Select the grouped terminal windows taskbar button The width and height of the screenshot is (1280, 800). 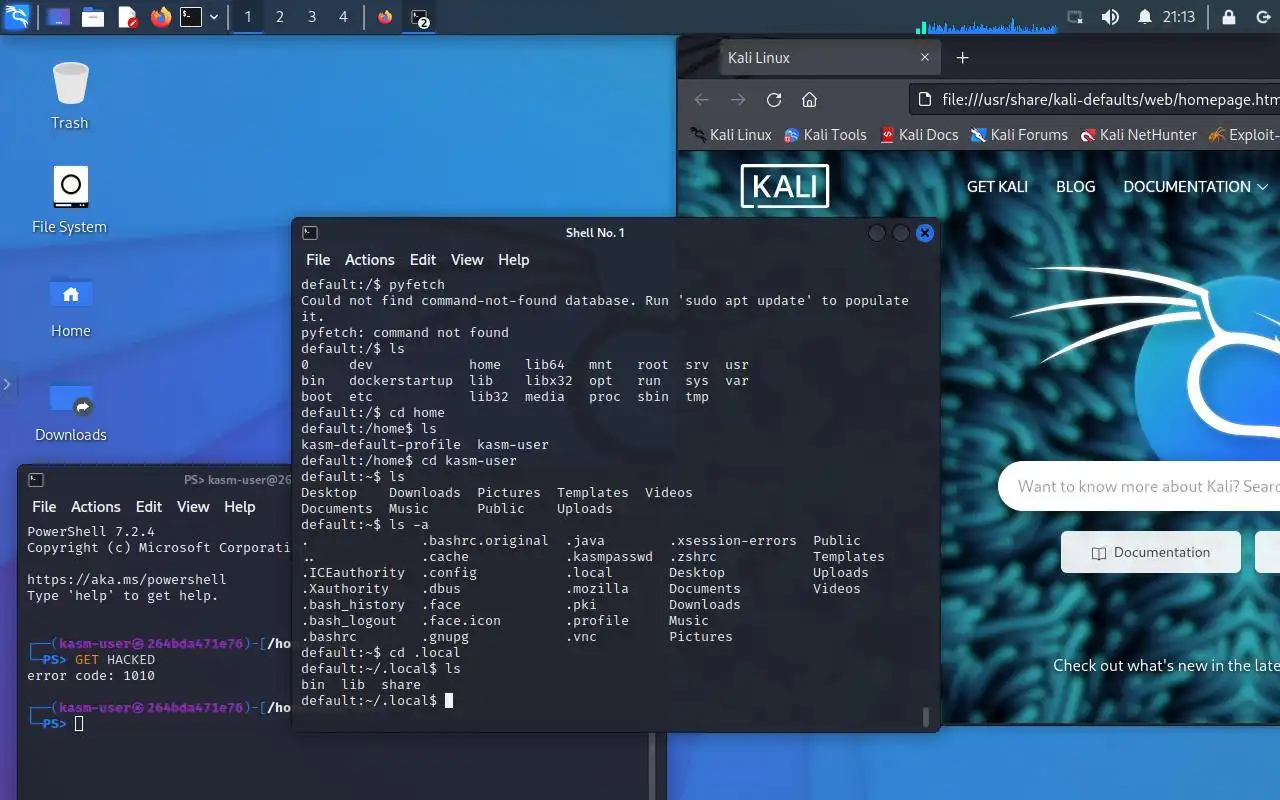click(420, 17)
